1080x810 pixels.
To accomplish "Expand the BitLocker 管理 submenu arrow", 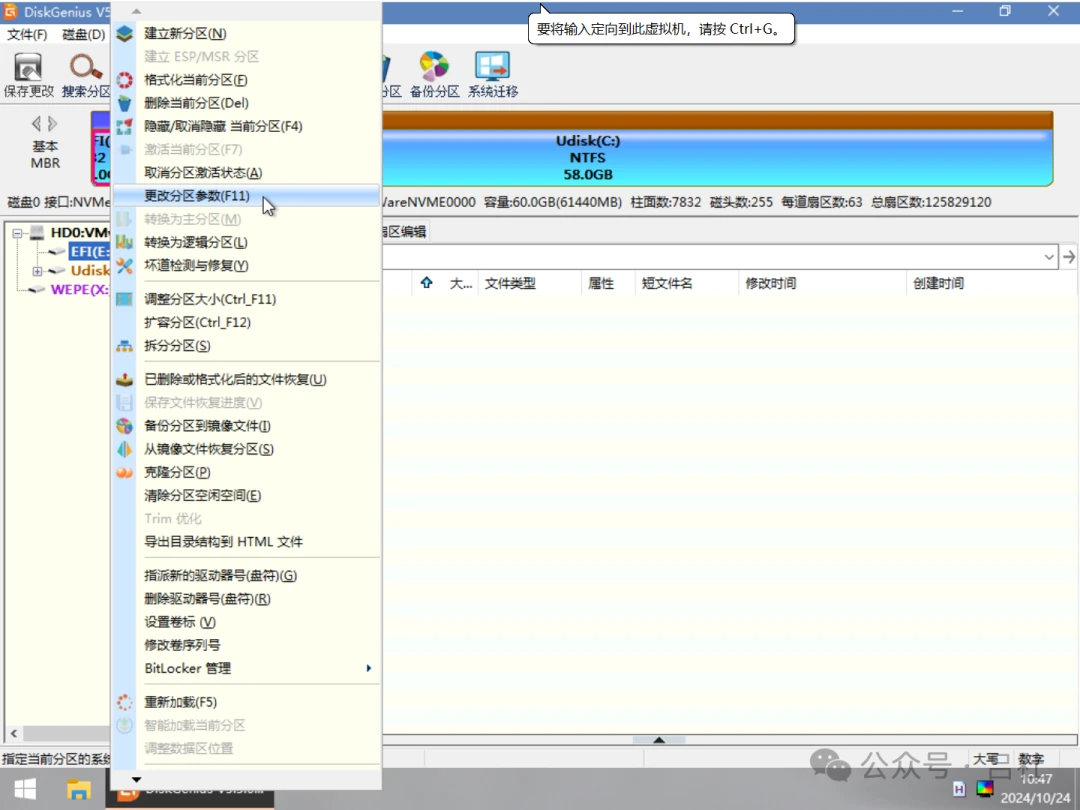I will point(369,668).
